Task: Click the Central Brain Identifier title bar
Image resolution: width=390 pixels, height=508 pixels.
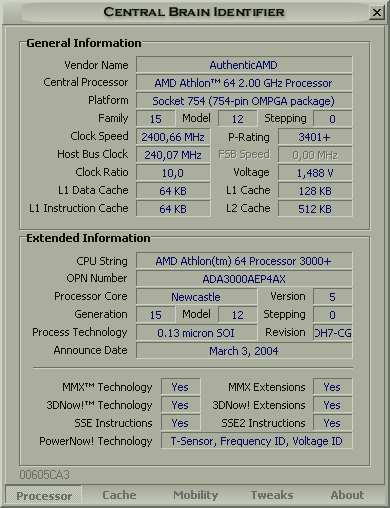Action: click(194, 12)
